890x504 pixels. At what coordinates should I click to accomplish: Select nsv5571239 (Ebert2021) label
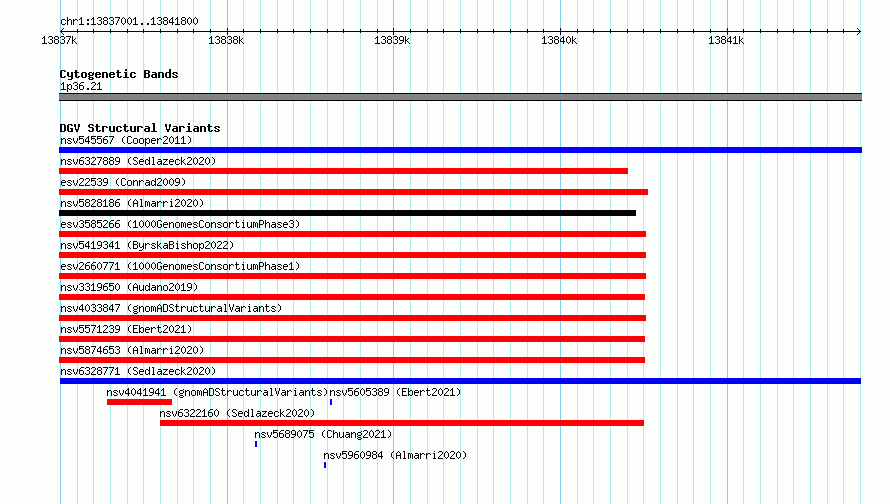click(126, 329)
